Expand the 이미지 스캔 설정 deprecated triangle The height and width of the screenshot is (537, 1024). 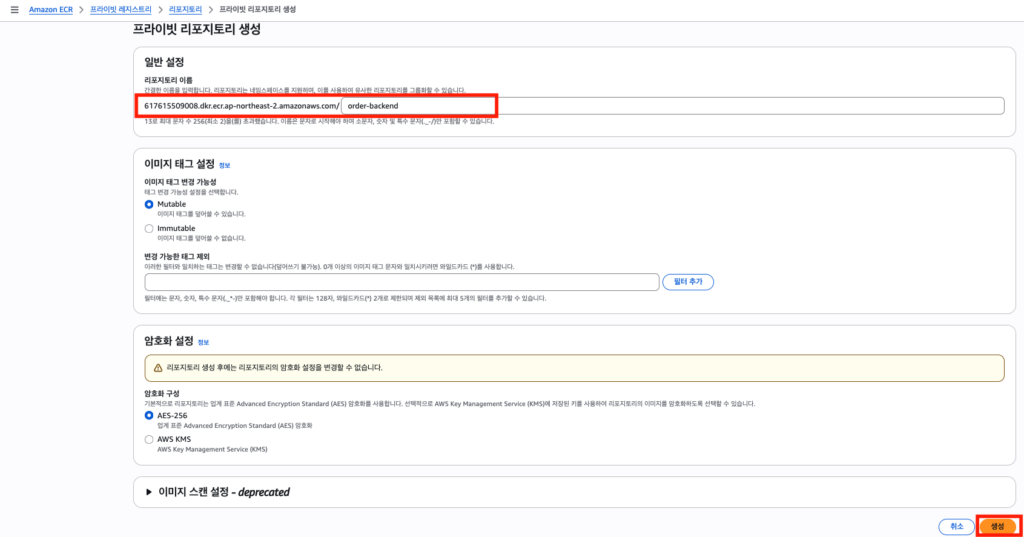(x=150, y=492)
